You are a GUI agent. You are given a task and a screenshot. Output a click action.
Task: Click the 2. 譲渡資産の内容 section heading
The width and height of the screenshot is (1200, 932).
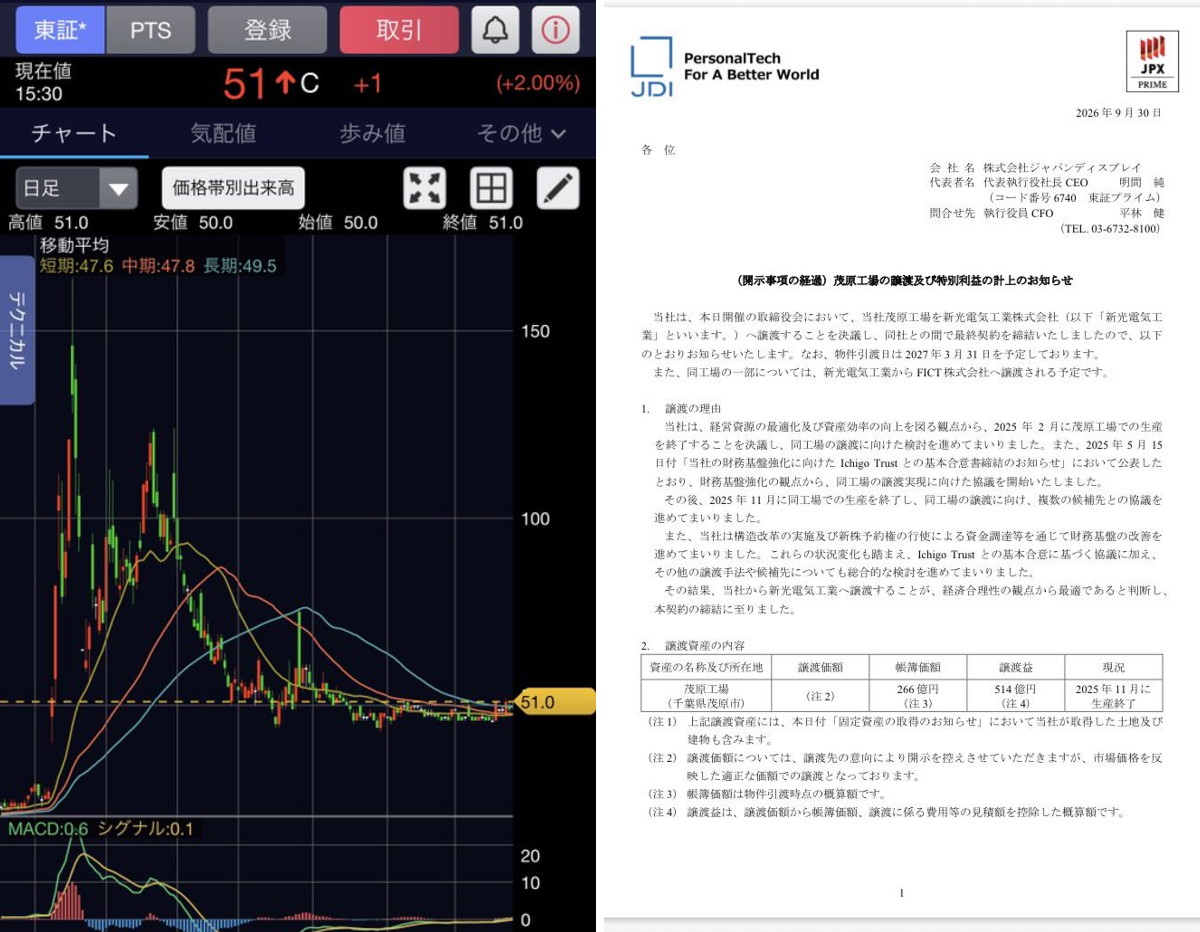(x=693, y=645)
